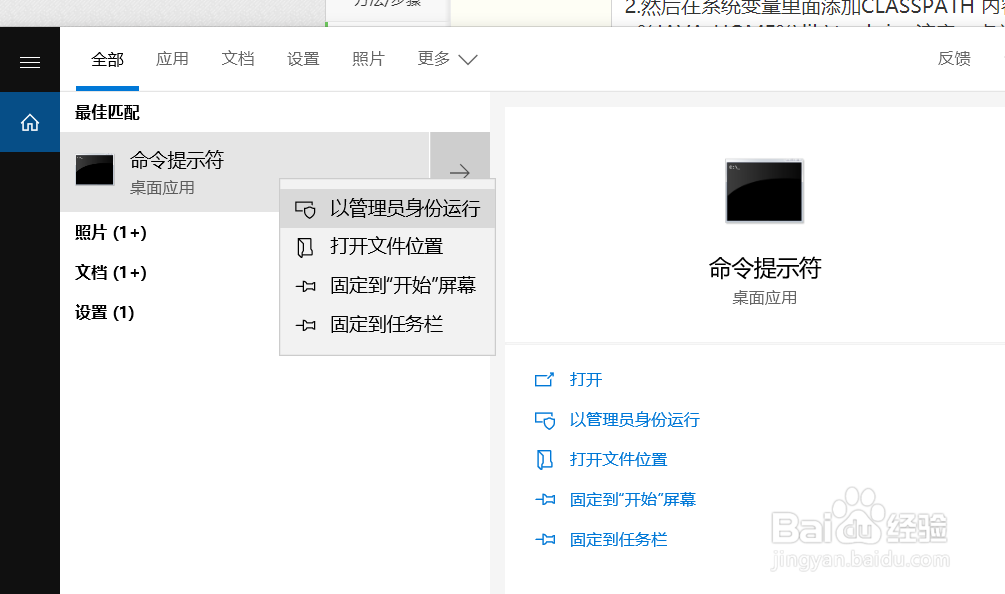The image size is (1005, 594).
Task: Select 命令提示符 best match result
Action: [x=245, y=172]
